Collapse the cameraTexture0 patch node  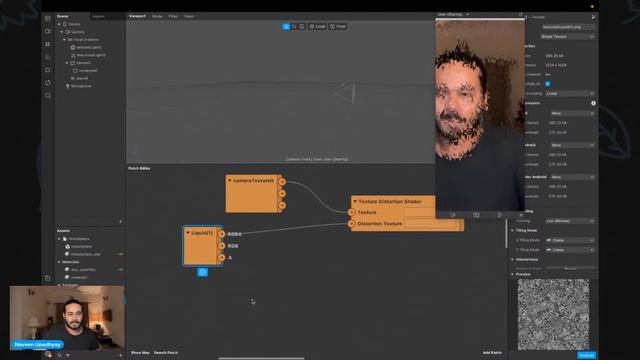tap(229, 180)
